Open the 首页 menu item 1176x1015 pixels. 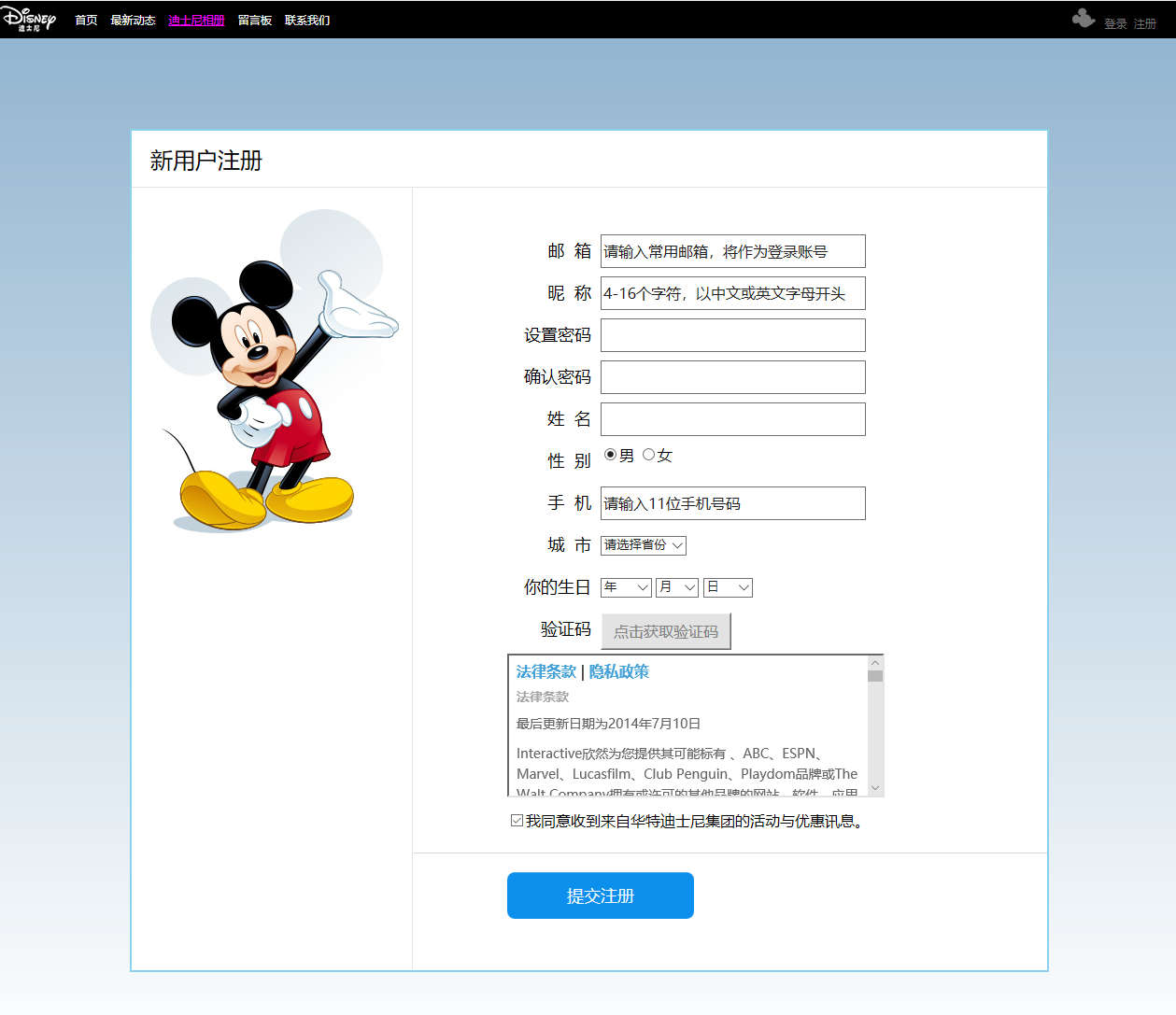(x=86, y=20)
